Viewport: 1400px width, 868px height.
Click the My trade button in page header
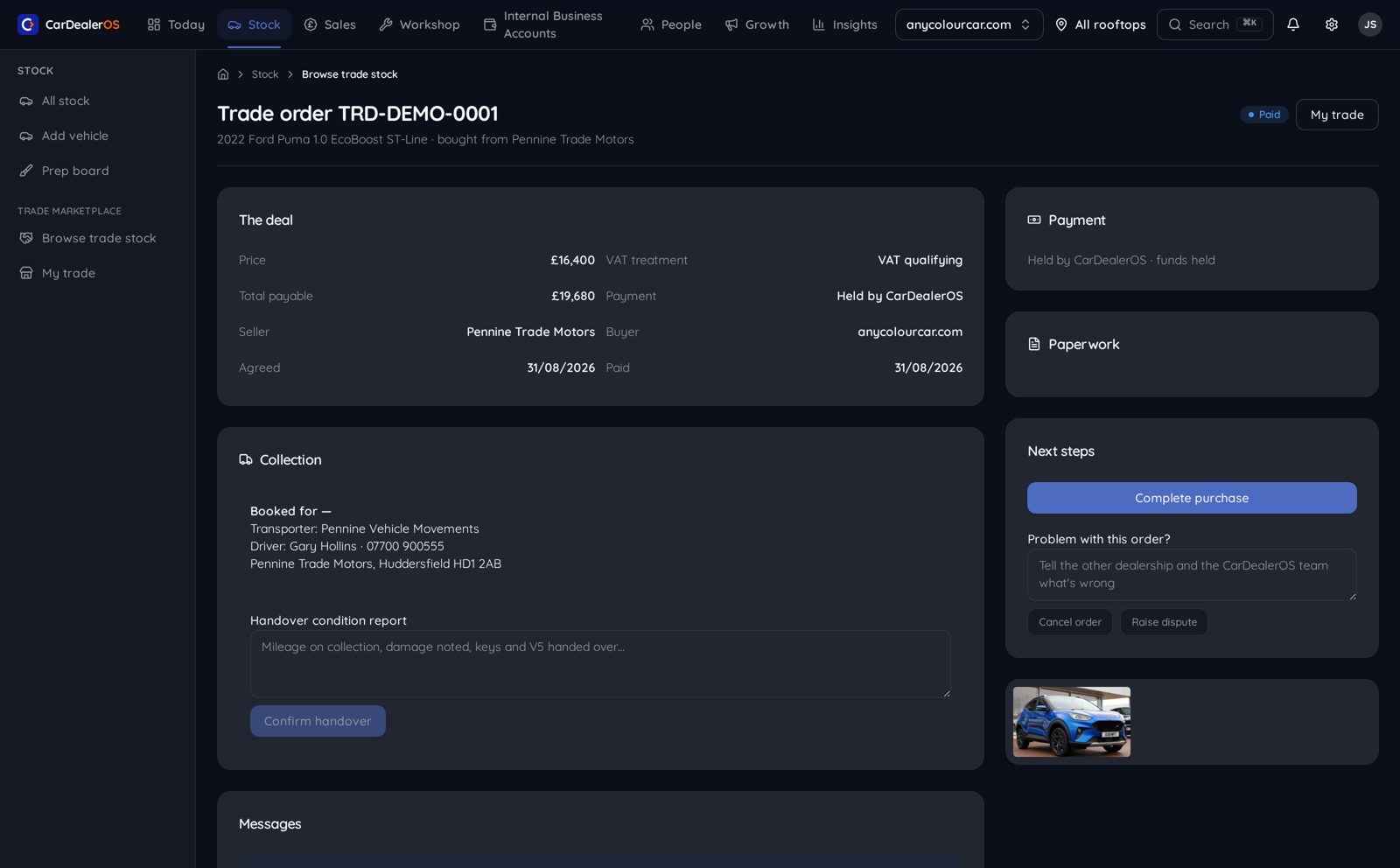click(1337, 115)
